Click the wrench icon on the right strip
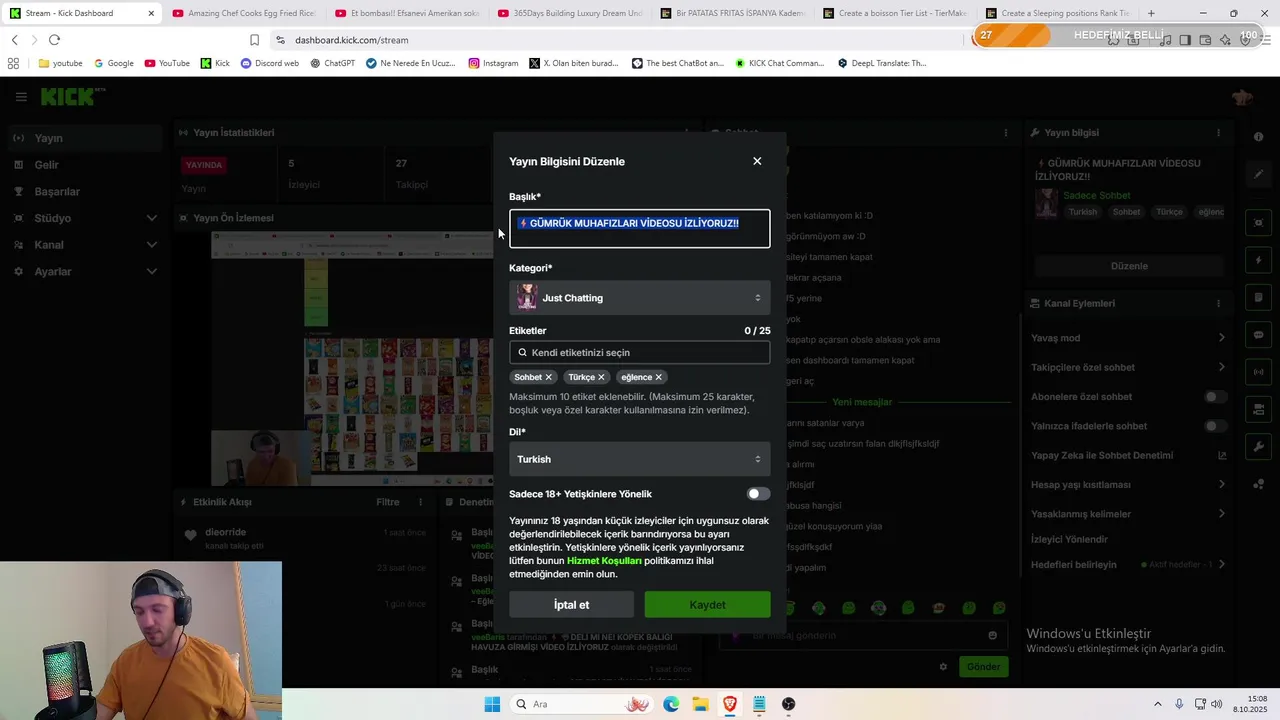Screen dimensions: 1280x720 coord(1259,447)
